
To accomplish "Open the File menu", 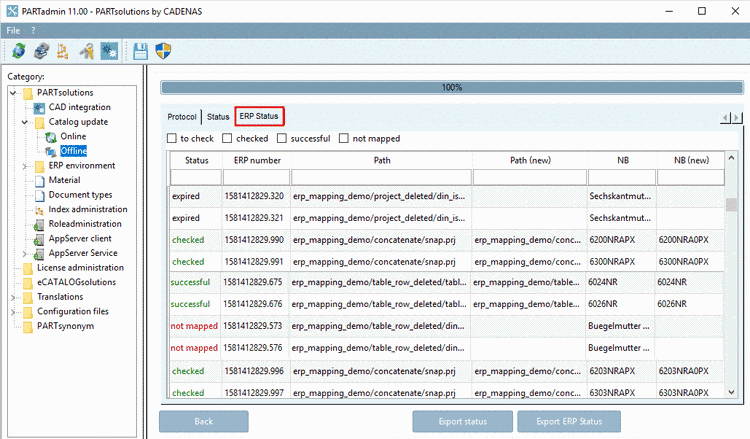I will click(13, 30).
